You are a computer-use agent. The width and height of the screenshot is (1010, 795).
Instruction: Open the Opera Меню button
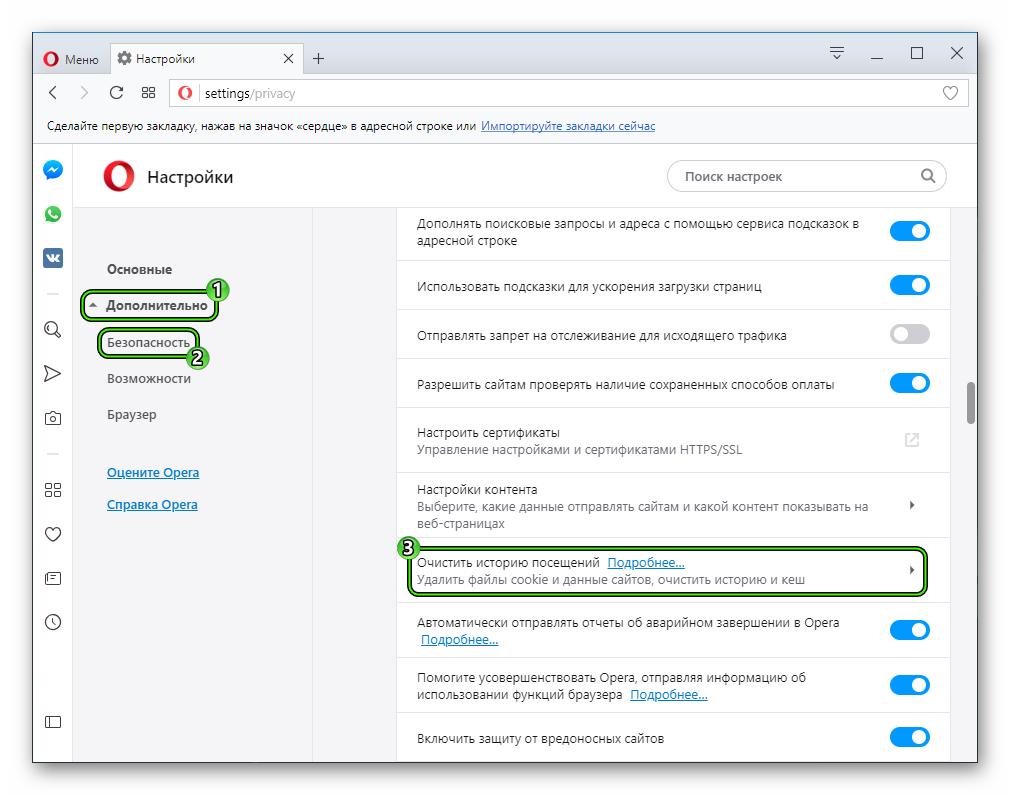point(71,59)
